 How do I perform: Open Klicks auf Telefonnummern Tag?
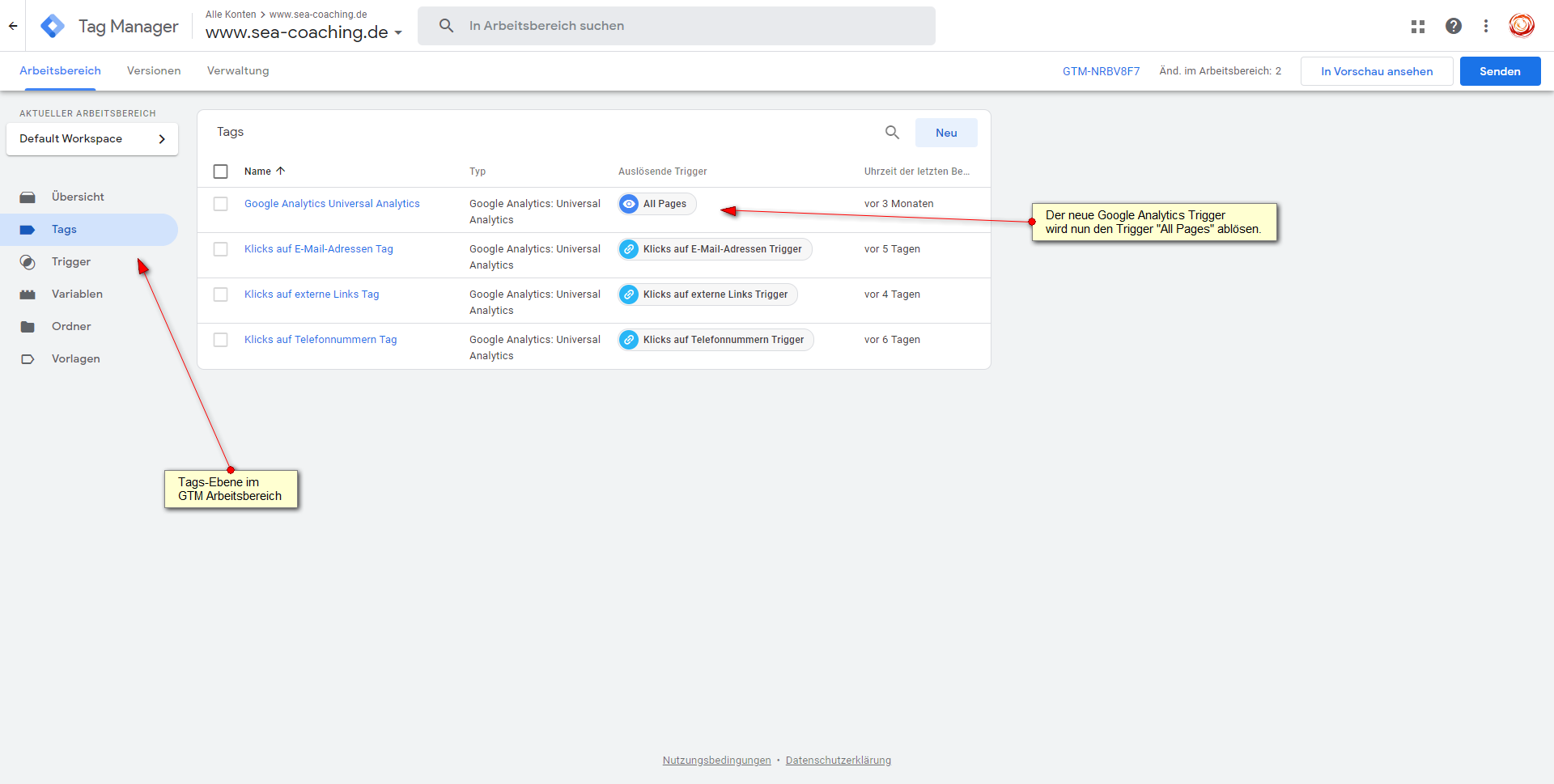tap(321, 340)
